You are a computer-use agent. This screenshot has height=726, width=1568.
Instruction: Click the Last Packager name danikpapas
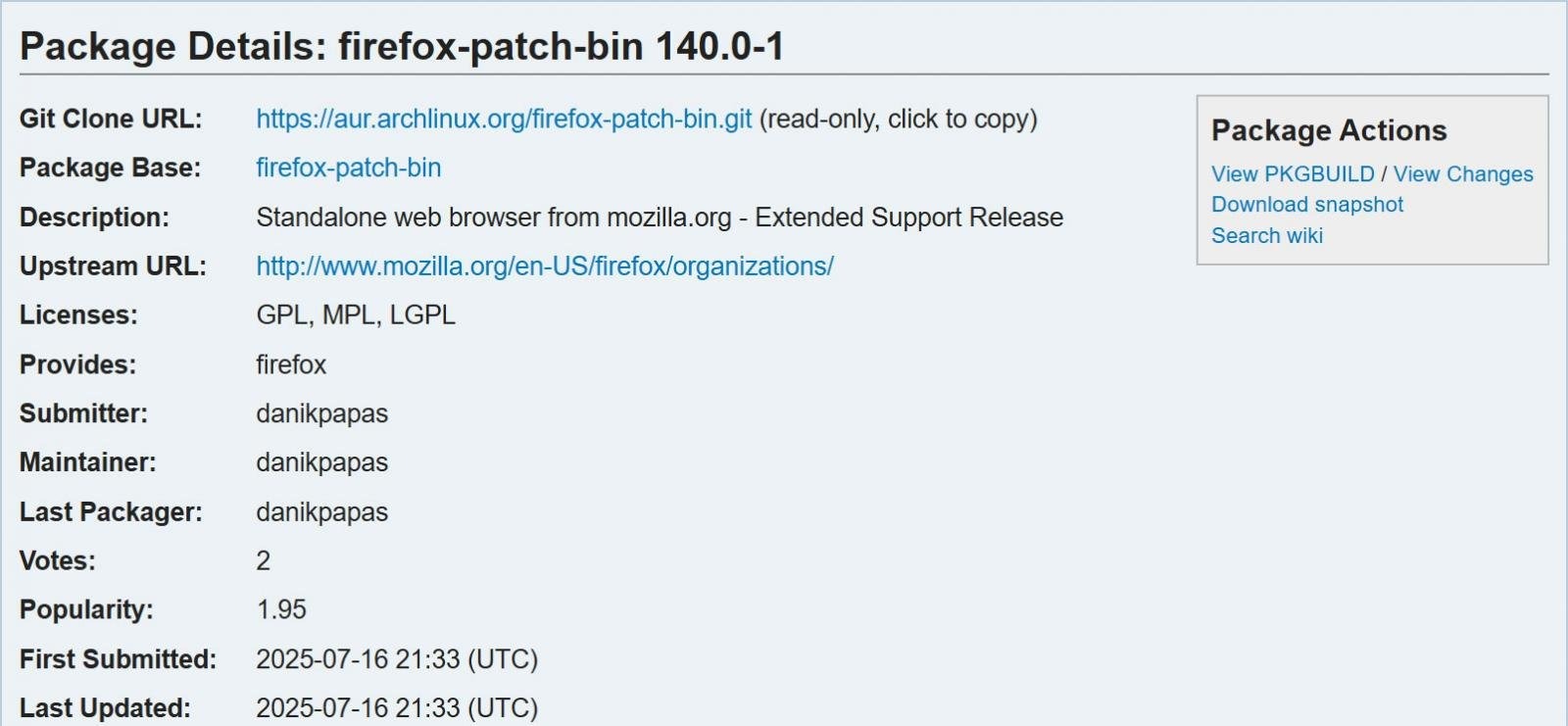point(321,512)
